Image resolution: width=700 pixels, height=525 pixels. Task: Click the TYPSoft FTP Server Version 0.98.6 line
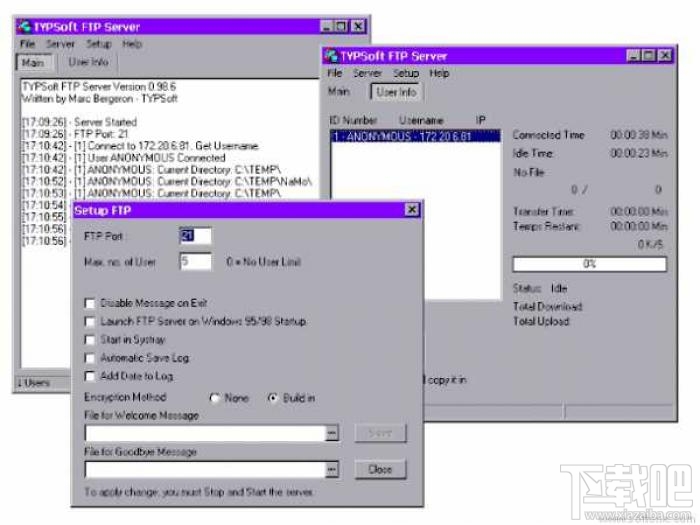point(99,86)
